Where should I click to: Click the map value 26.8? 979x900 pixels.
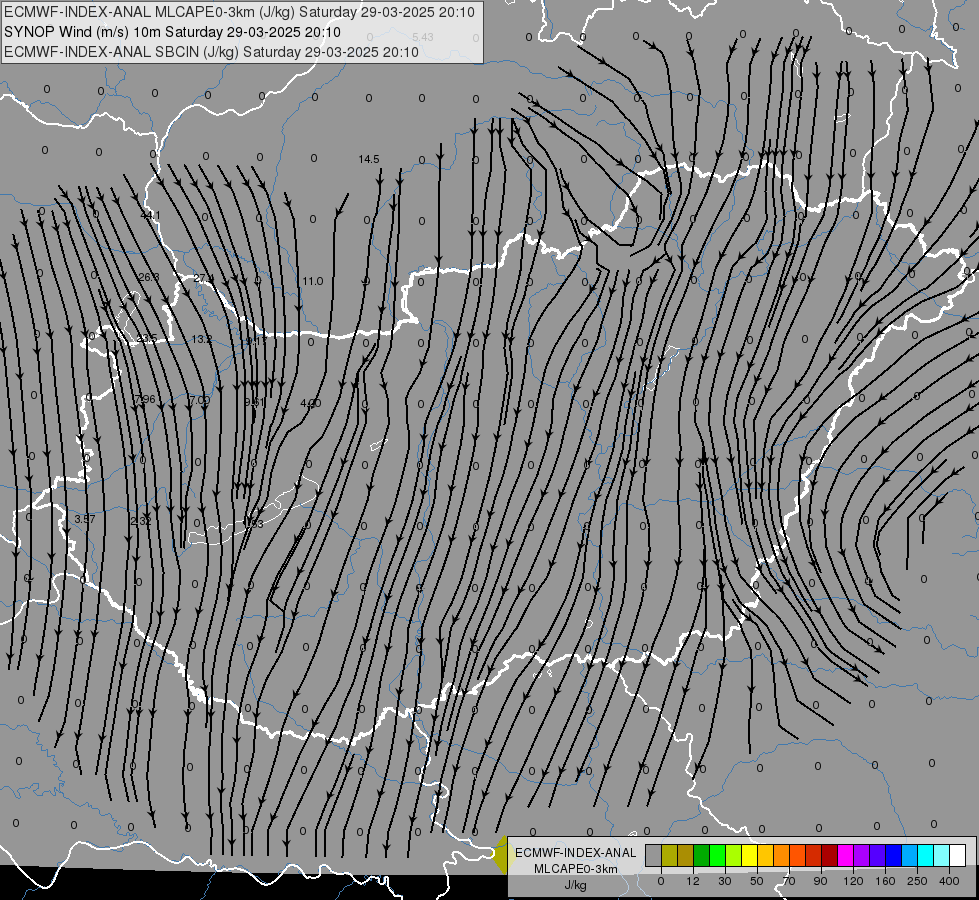[x=149, y=277]
